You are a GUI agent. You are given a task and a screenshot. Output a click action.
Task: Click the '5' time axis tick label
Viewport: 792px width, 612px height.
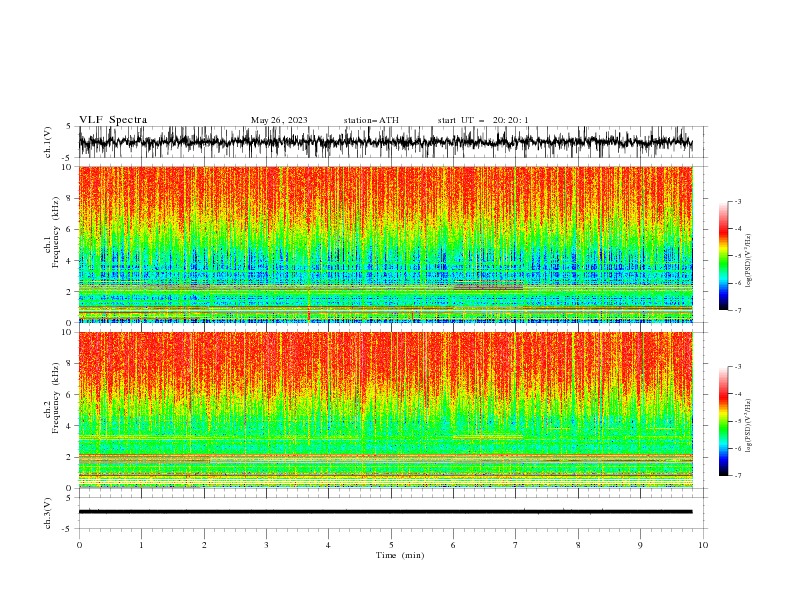coord(391,545)
